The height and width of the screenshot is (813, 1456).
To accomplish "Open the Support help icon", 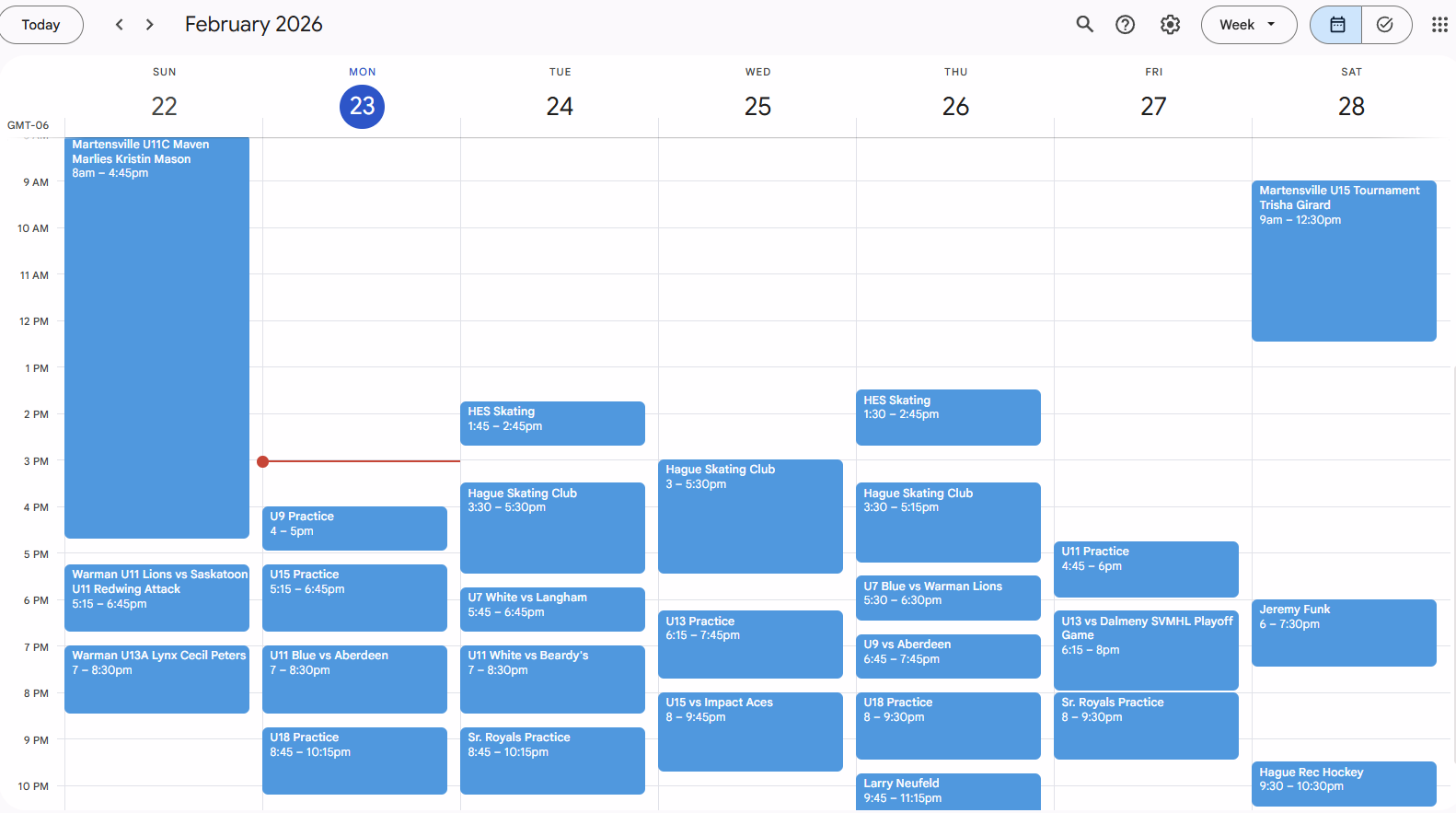I will [1125, 25].
